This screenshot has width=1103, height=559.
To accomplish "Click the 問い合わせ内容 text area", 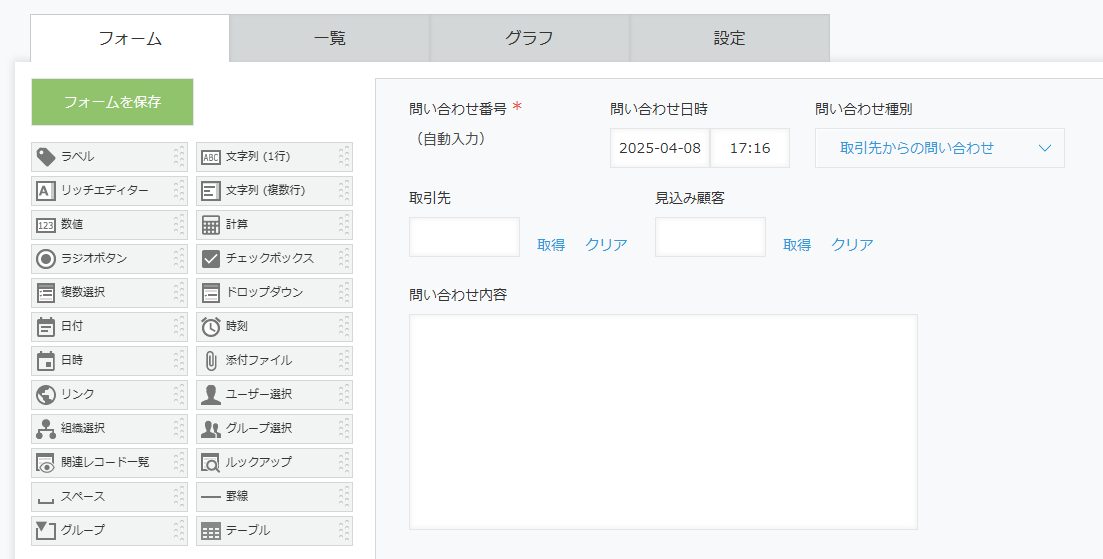I will pos(663,422).
